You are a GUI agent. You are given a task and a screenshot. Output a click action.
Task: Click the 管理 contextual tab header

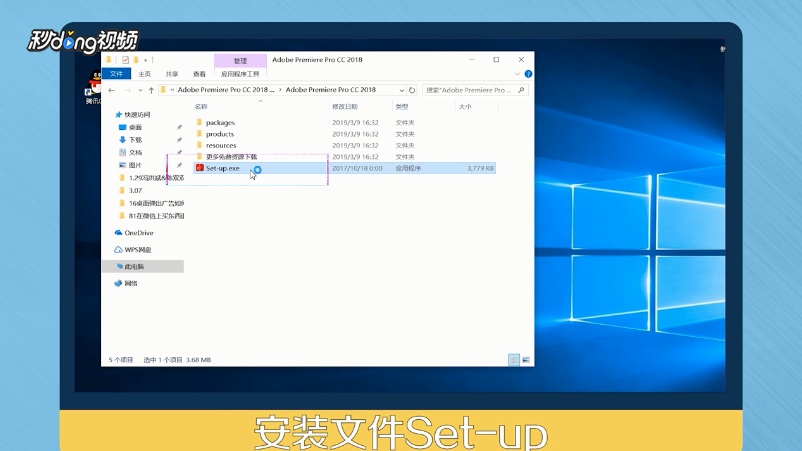coord(240,61)
